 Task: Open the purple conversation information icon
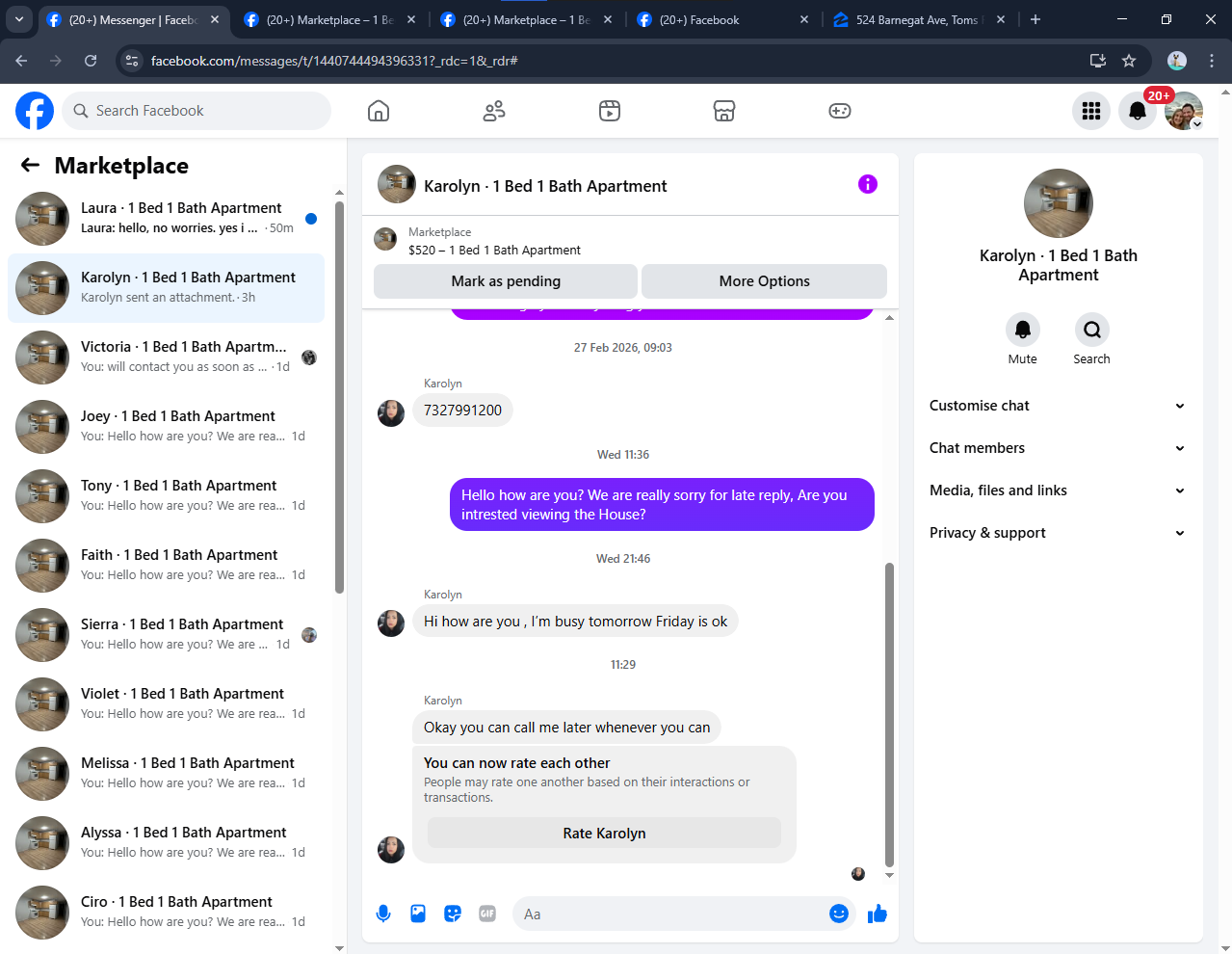click(x=868, y=184)
